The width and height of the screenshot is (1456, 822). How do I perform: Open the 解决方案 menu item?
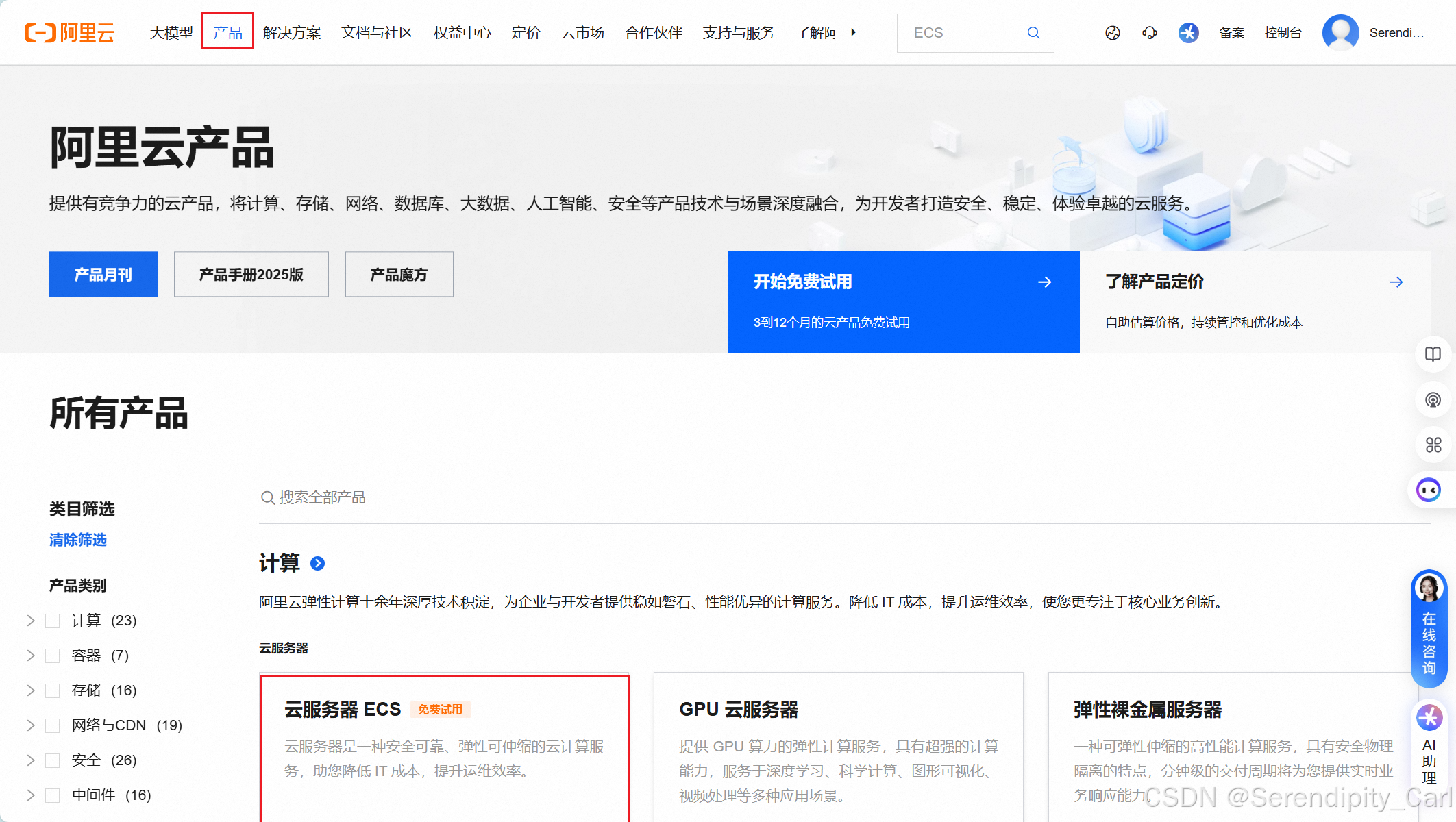tap(292, 33)
